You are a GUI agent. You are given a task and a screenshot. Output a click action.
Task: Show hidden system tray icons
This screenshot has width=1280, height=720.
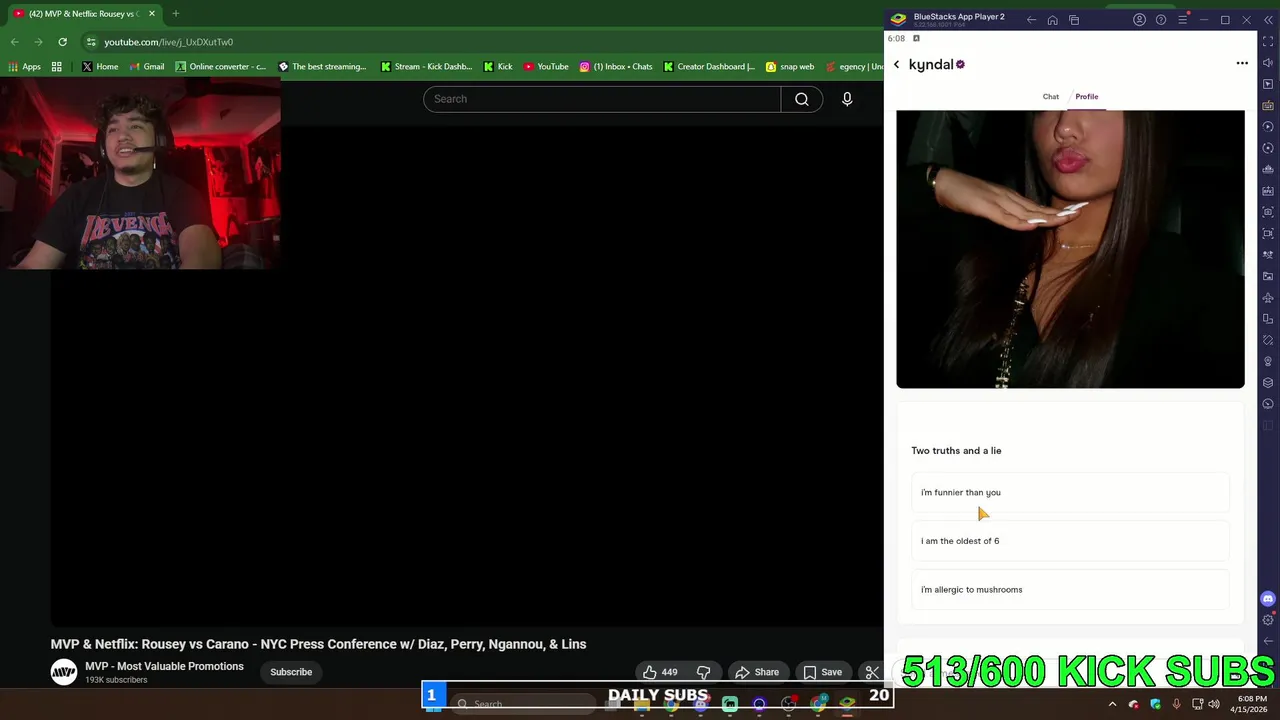point(1112,704)
